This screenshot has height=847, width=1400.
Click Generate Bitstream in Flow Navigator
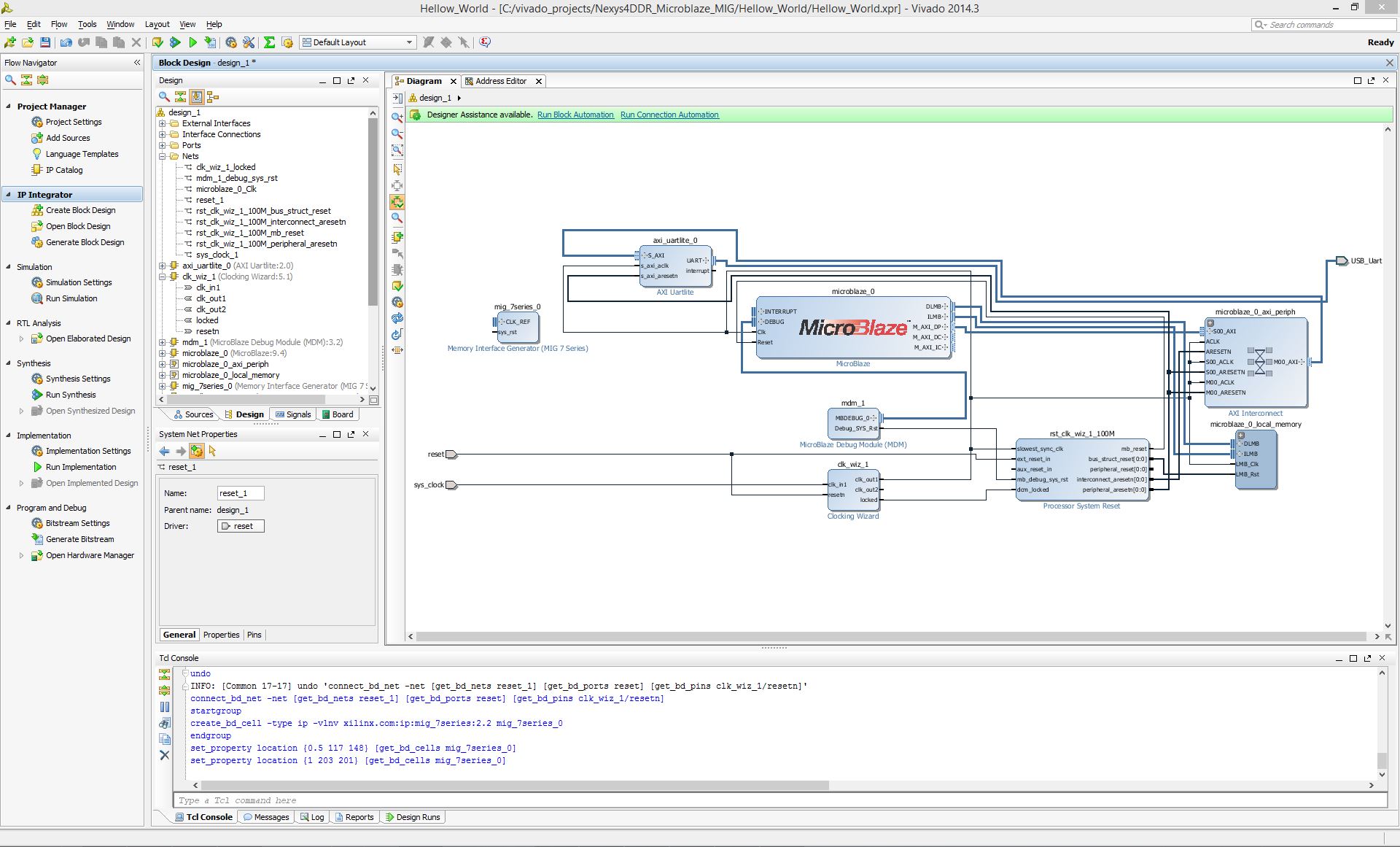[x=80, y=539]
